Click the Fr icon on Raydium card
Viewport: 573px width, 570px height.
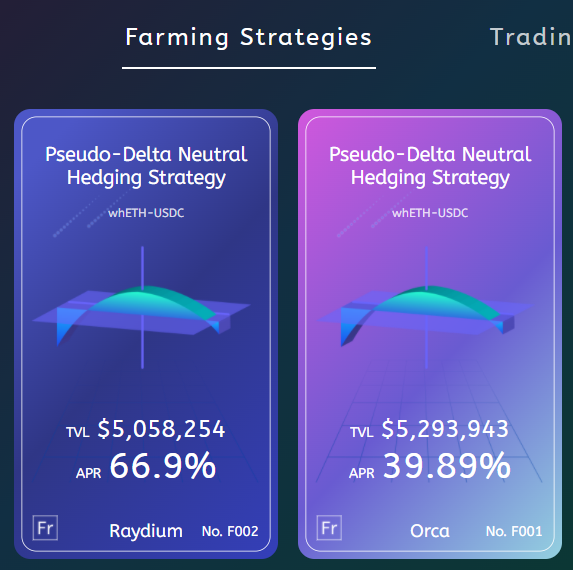pos(45,528)
